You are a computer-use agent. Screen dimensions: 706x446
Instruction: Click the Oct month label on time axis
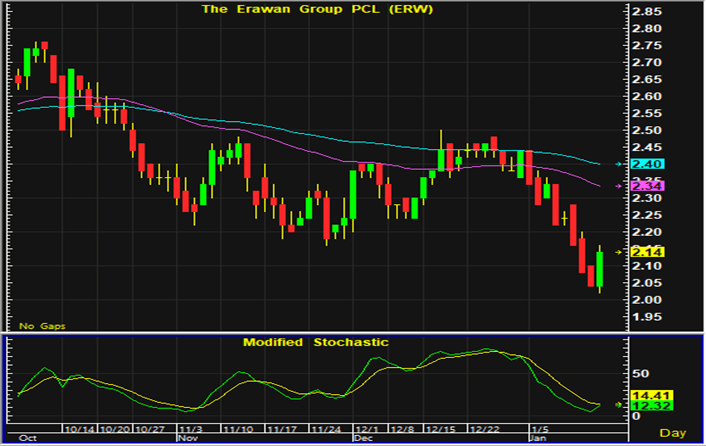(28, 438)
